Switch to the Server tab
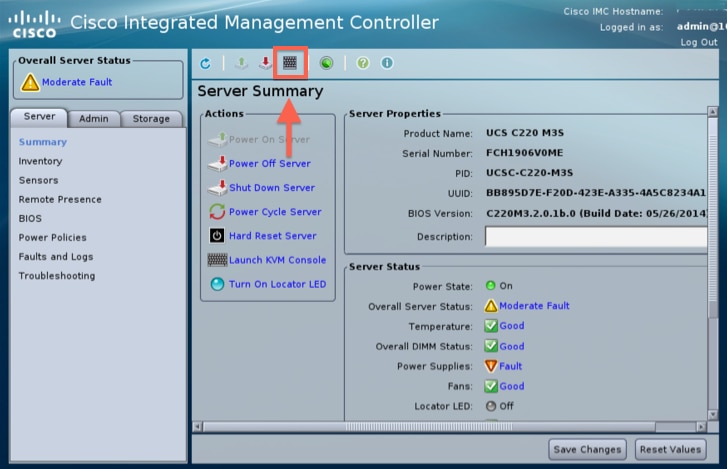The width and height of the screenshot is (727, 469). [x=39, y=117]
